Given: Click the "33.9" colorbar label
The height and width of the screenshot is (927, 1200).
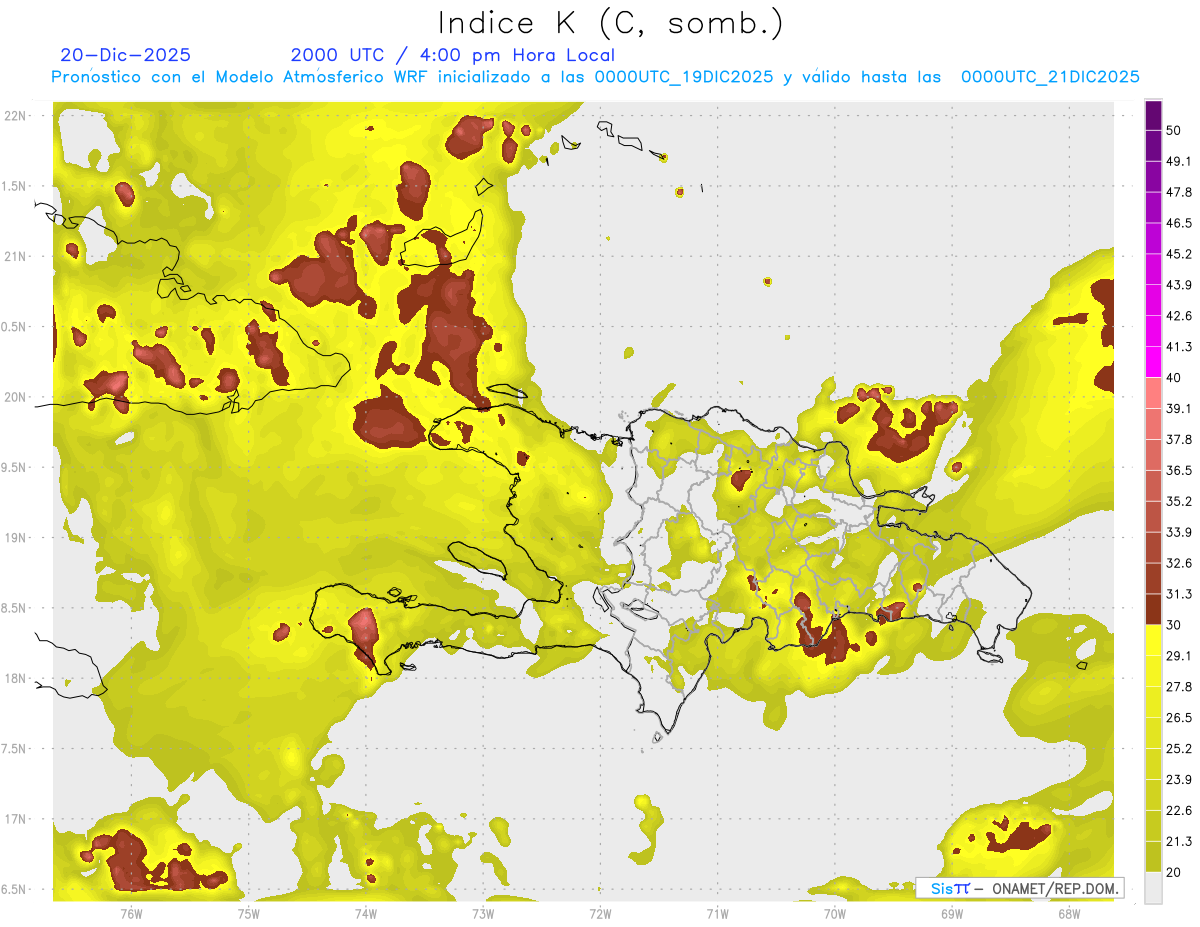Looking at the screenshot, I should 1179,532.
